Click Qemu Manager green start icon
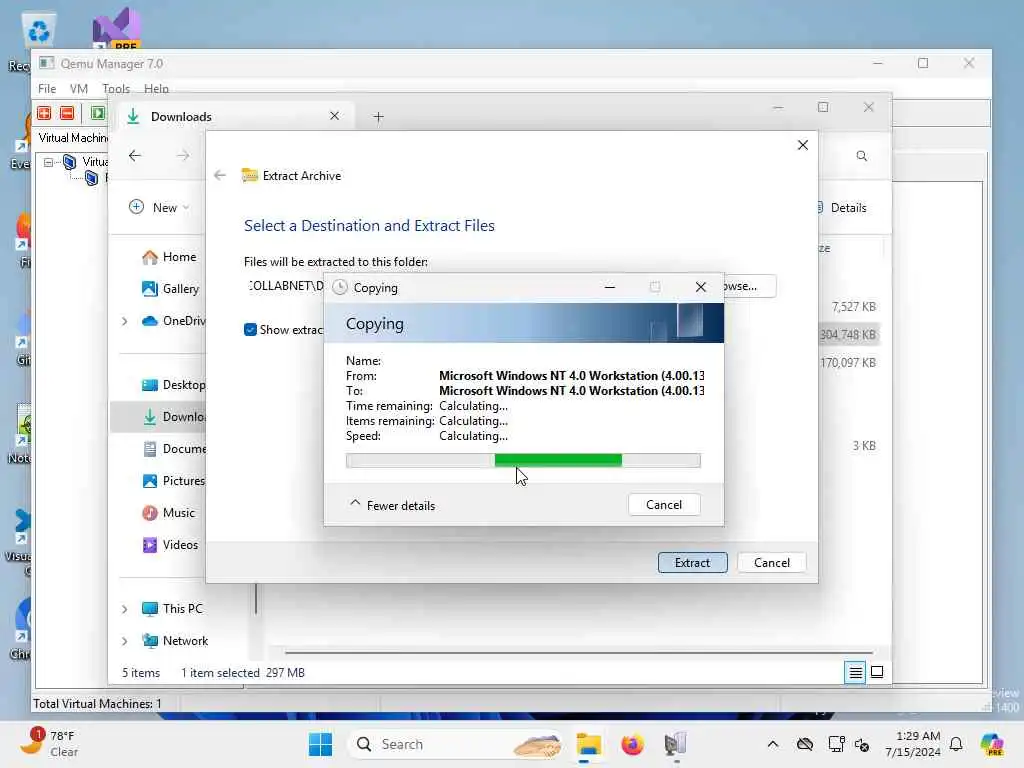Viewport: 1024px width, 768px height. [x=97, y=113]
